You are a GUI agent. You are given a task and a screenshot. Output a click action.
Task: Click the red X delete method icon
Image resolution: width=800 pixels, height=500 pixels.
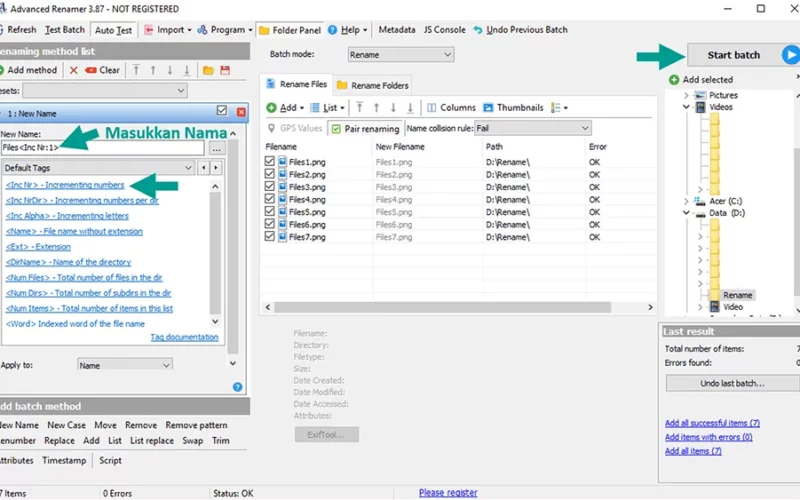point(73,70)
